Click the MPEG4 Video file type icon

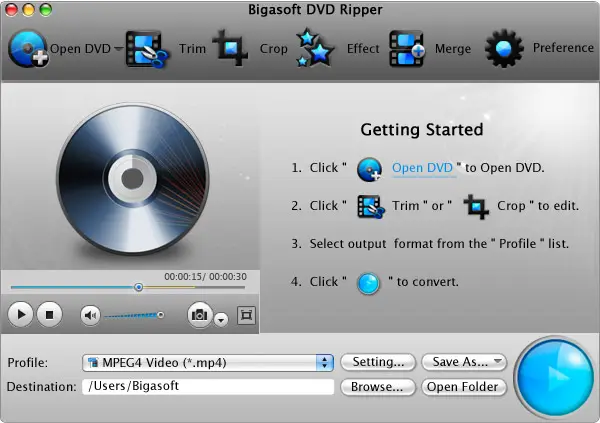[x=93, y=362]
